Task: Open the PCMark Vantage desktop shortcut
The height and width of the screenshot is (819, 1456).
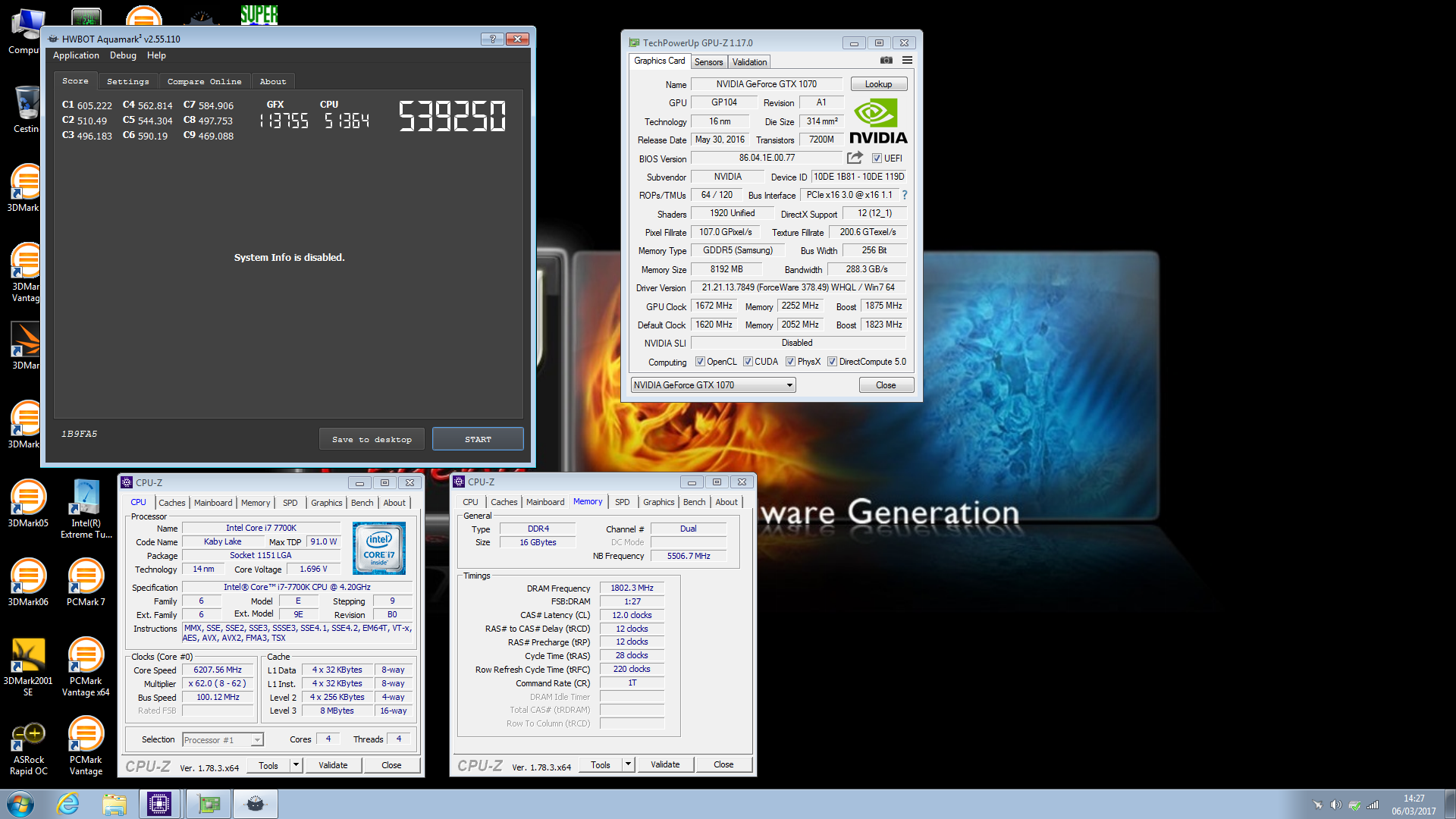Action: pyautogui.click(x=86, y=746)
